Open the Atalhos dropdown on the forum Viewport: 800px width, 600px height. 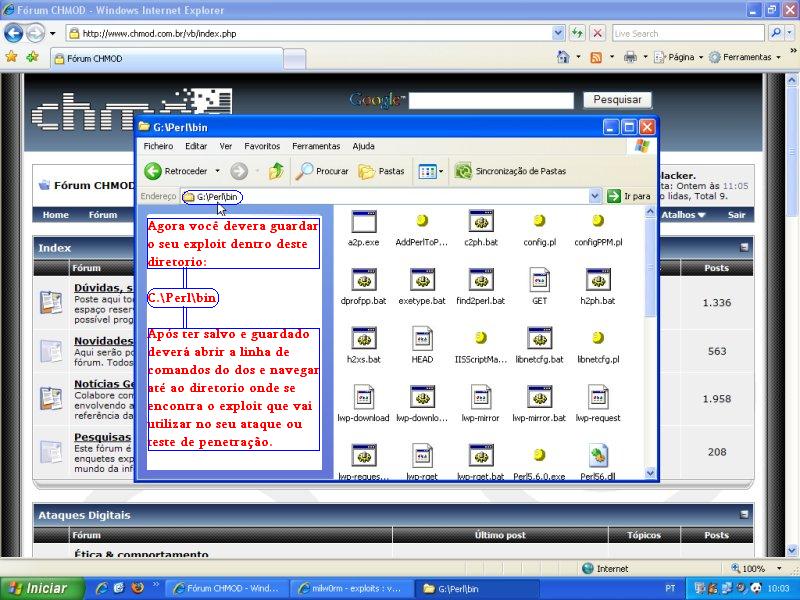click(x=683, y=215)
